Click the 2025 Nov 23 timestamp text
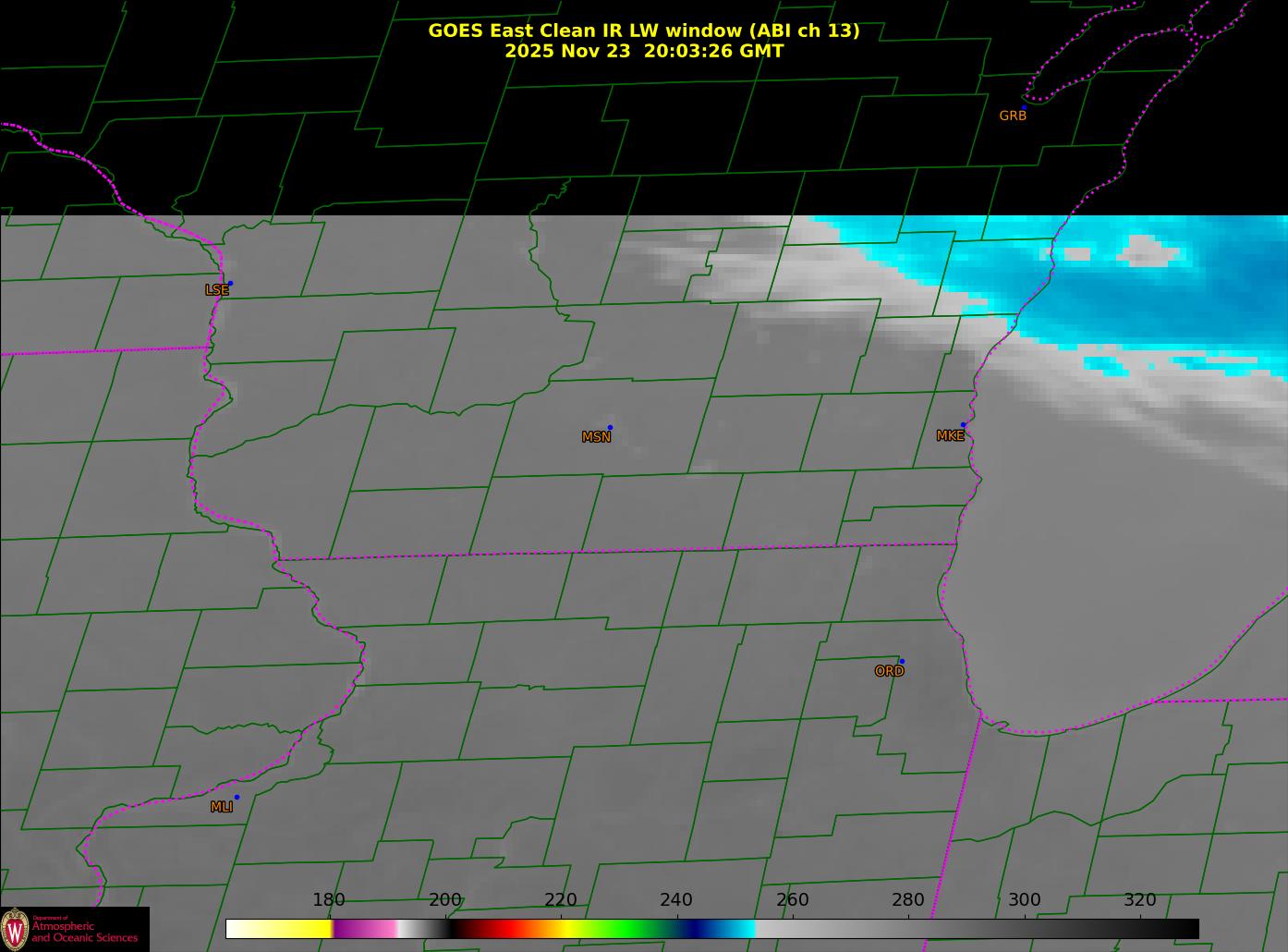Viewport: 1288px width, 952px height. 643,51
